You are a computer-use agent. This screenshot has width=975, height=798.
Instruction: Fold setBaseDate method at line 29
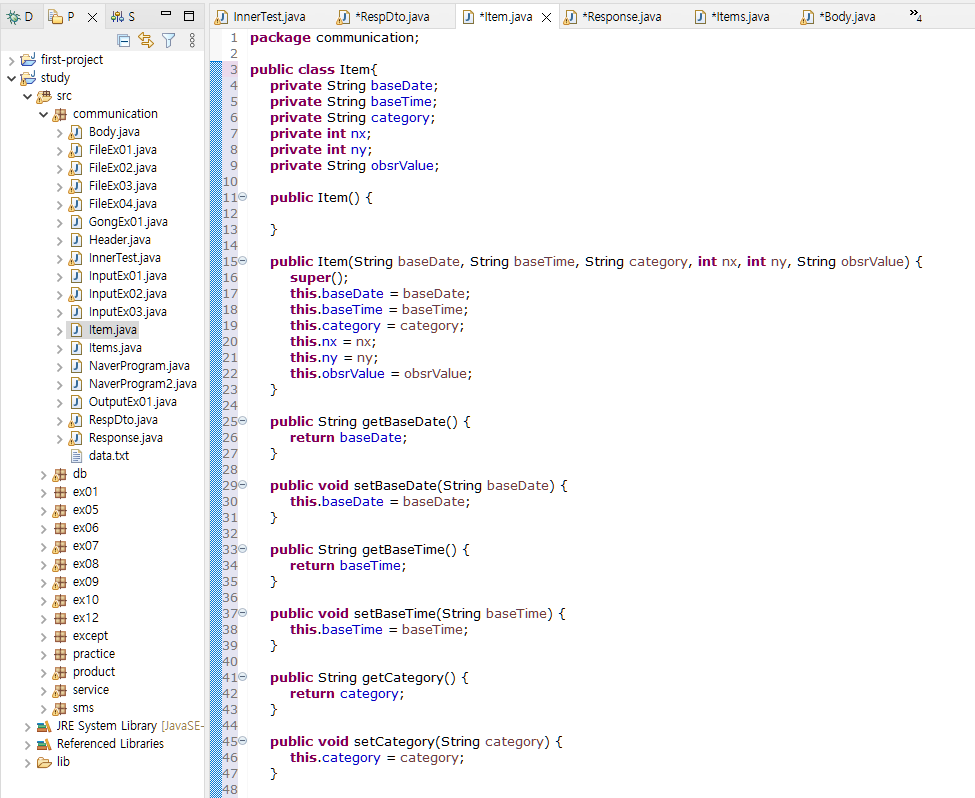pyautogui.click(x=243, y=485)
